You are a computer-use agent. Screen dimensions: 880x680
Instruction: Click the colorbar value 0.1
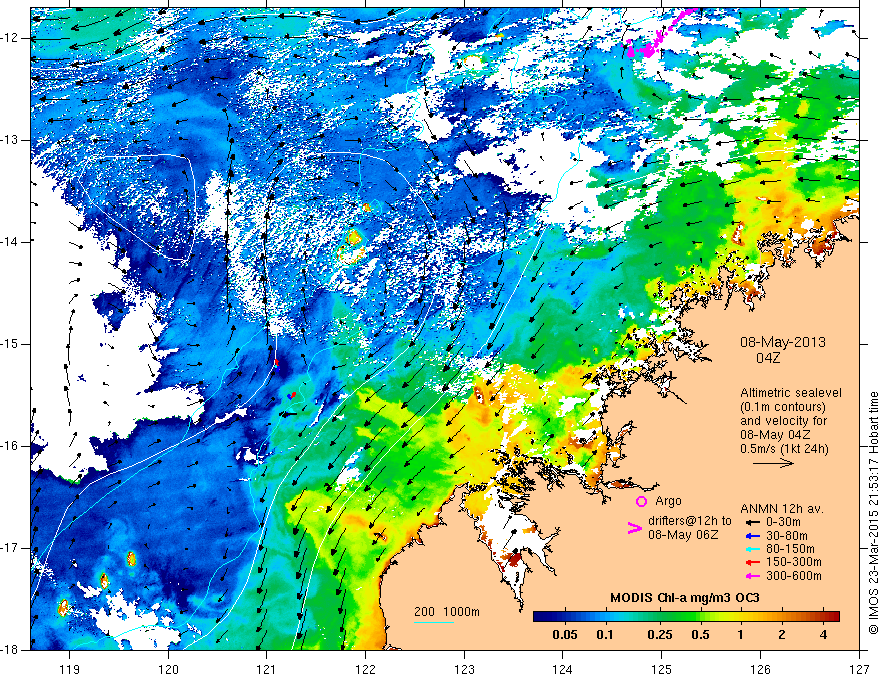pos(604,635)
